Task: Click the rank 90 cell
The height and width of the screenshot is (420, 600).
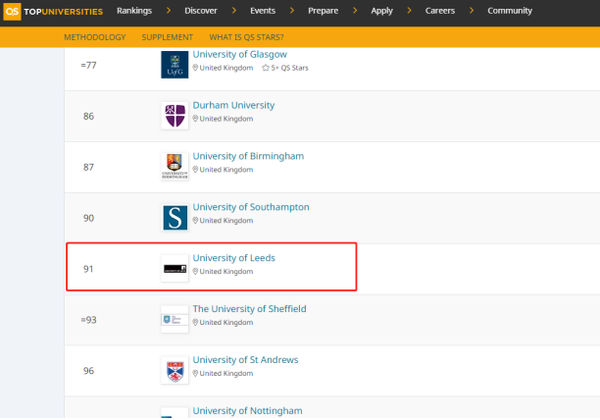Action: [x=88, y=218]
